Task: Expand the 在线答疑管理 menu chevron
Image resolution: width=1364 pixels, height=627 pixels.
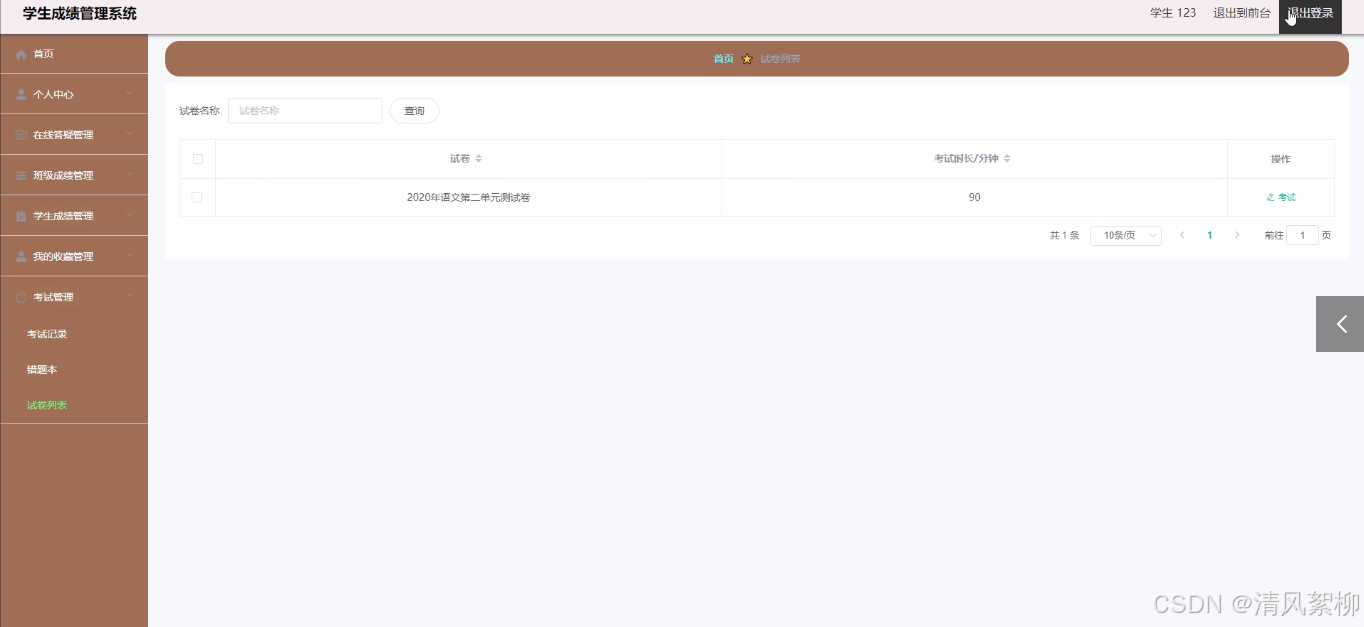Action: click(x=130, y=135)
